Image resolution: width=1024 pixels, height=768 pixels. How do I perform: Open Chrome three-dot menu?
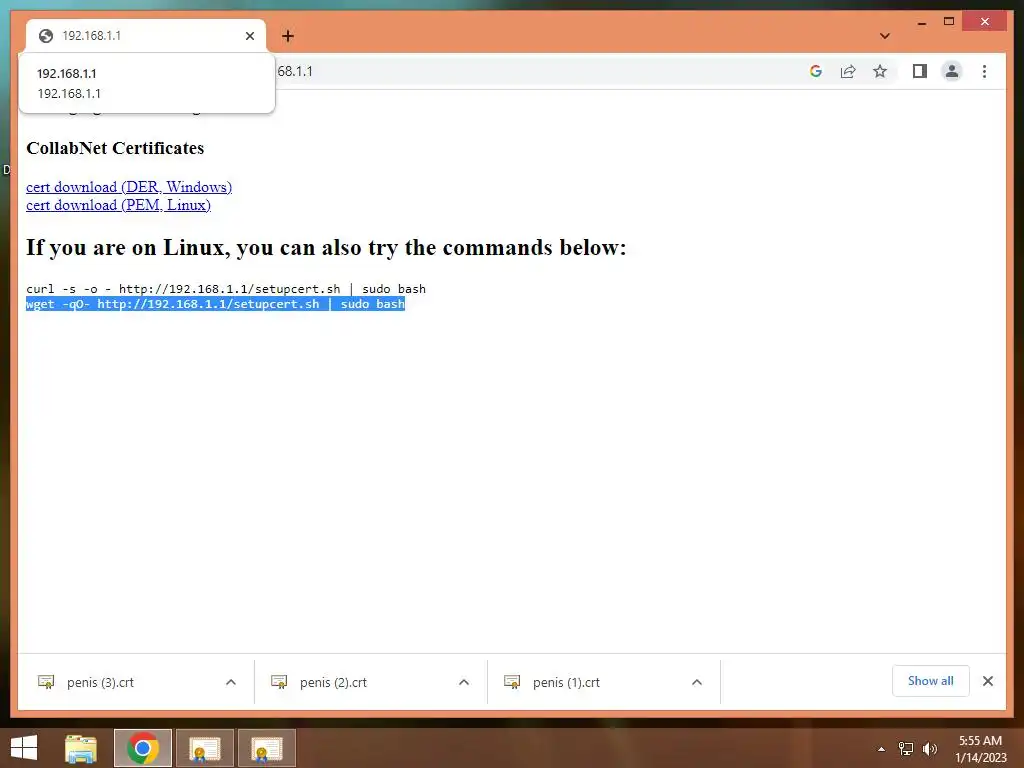[x=984, y=71]
